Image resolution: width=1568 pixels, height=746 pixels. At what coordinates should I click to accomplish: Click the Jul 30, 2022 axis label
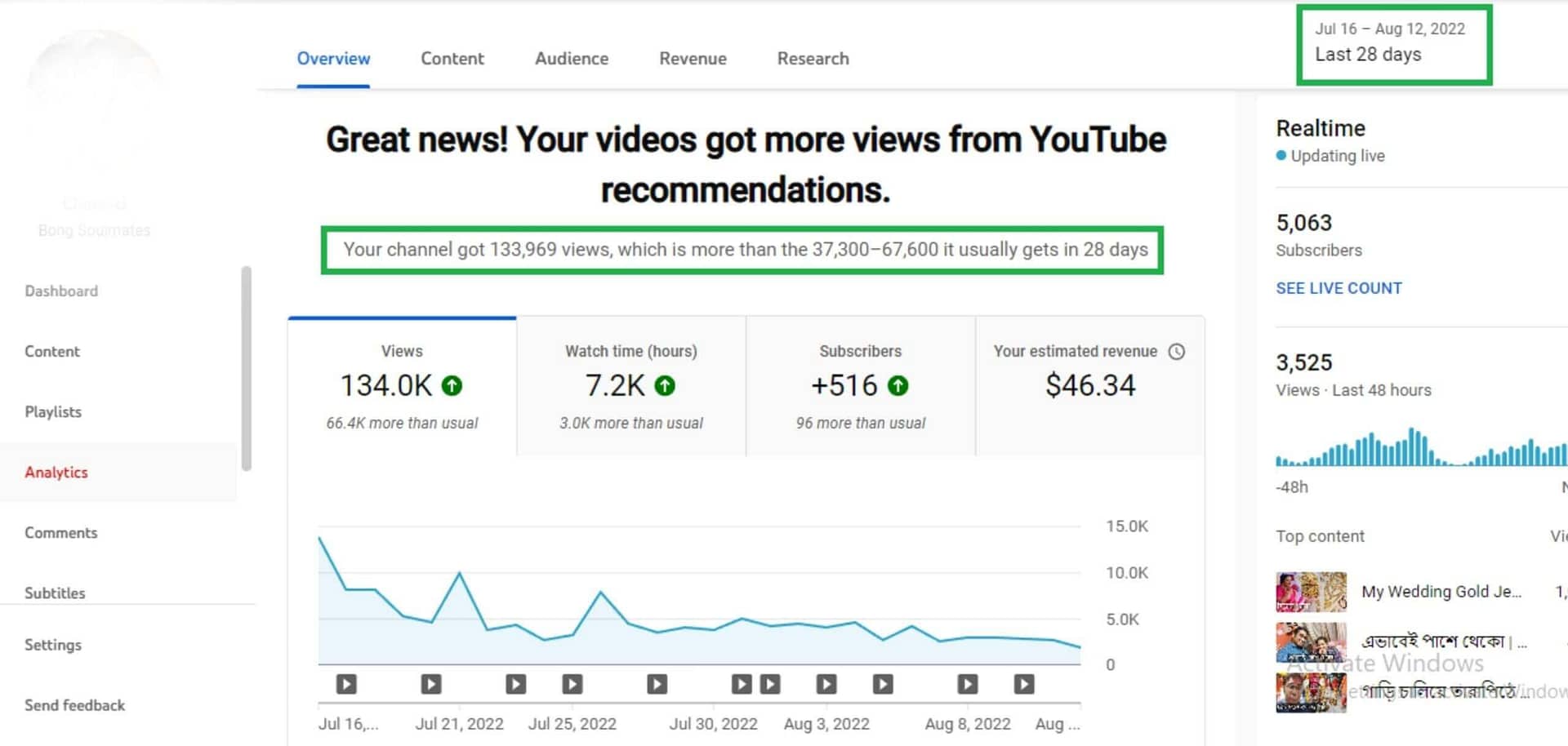click(714, 724)
